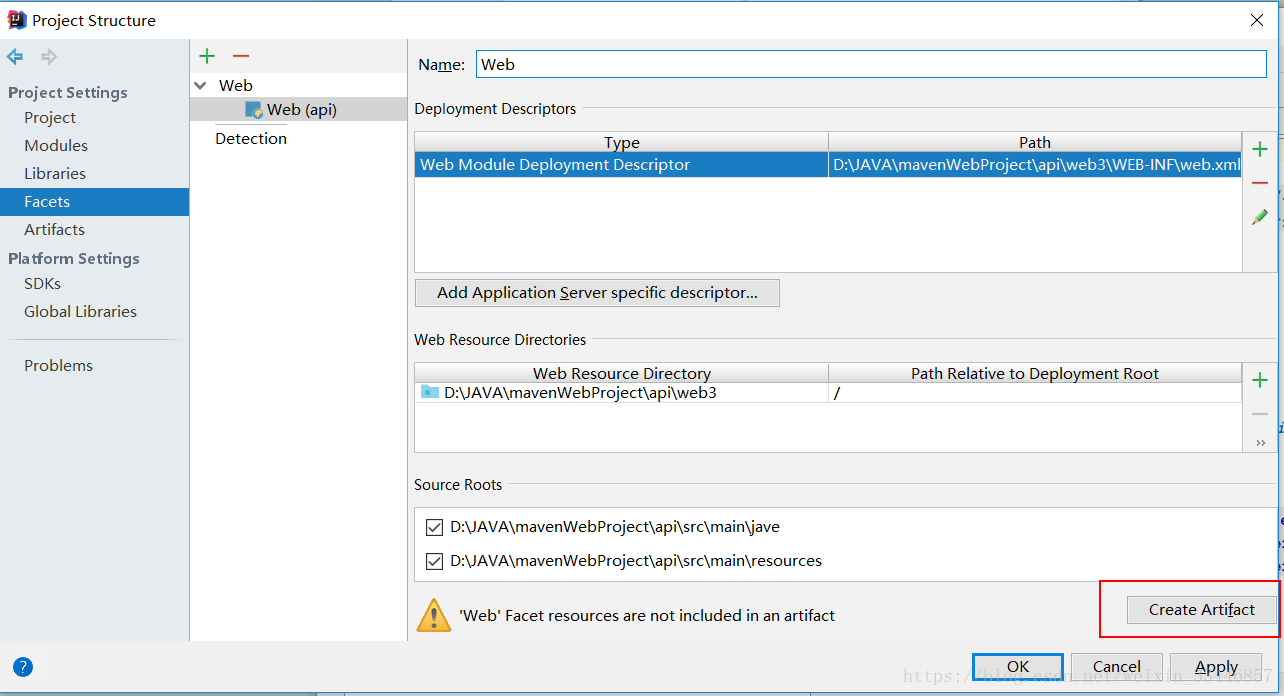Click the '/' relative path cell
This screenshot has width=1284, height=696.
point(1035,393)
